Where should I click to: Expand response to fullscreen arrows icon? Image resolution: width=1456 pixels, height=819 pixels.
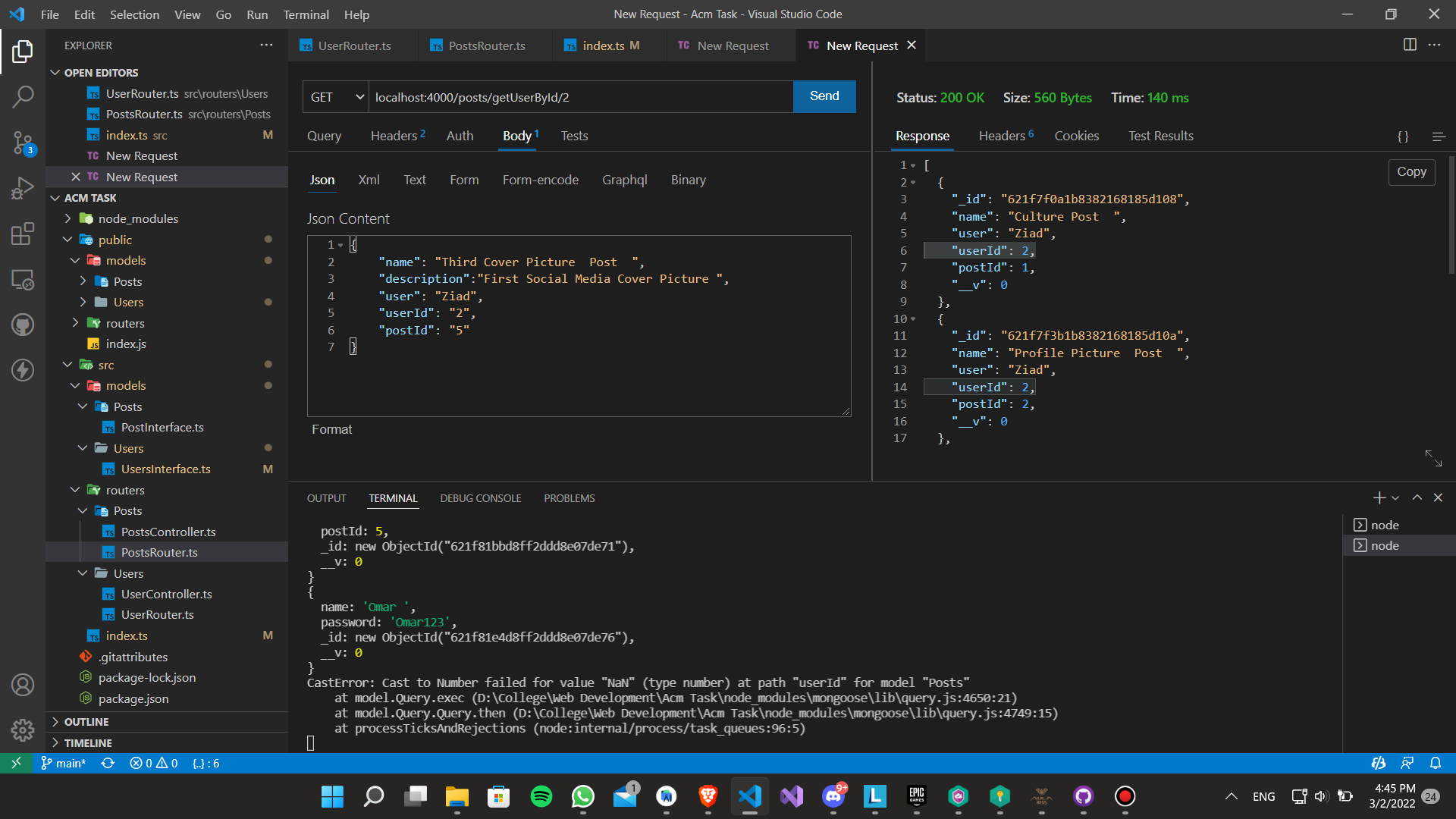click(x=1433, y=458)
